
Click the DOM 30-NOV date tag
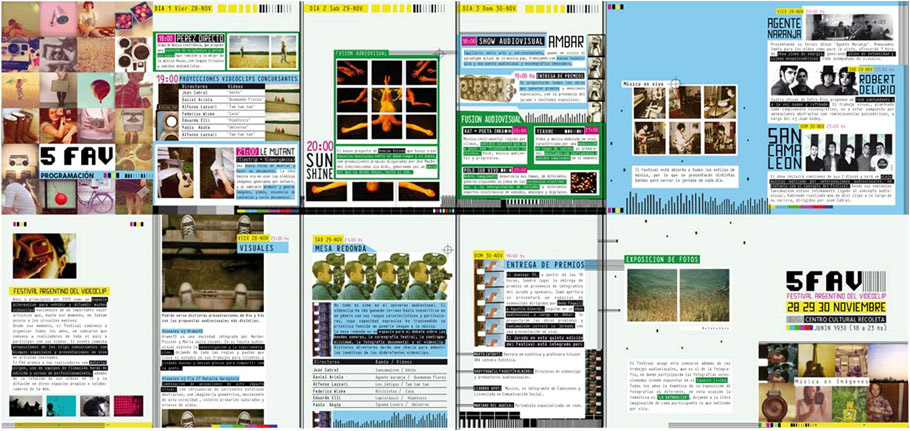[489, 256]
